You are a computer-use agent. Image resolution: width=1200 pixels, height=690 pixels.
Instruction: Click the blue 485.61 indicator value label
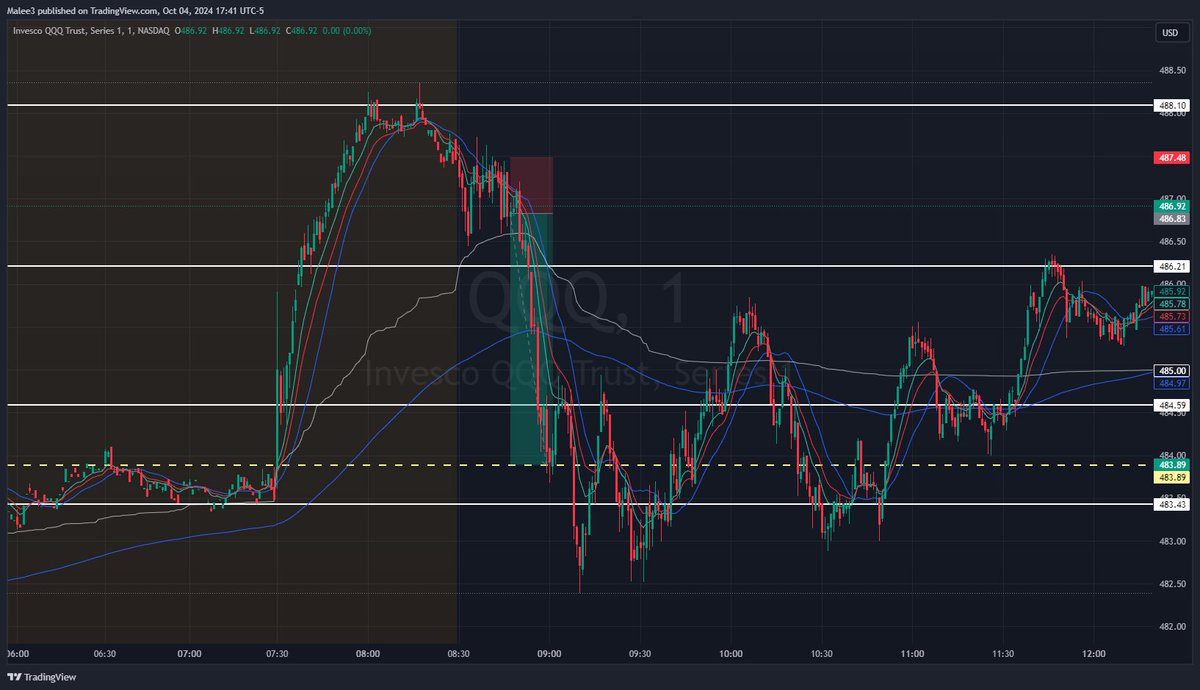[x=1171, y=328]
